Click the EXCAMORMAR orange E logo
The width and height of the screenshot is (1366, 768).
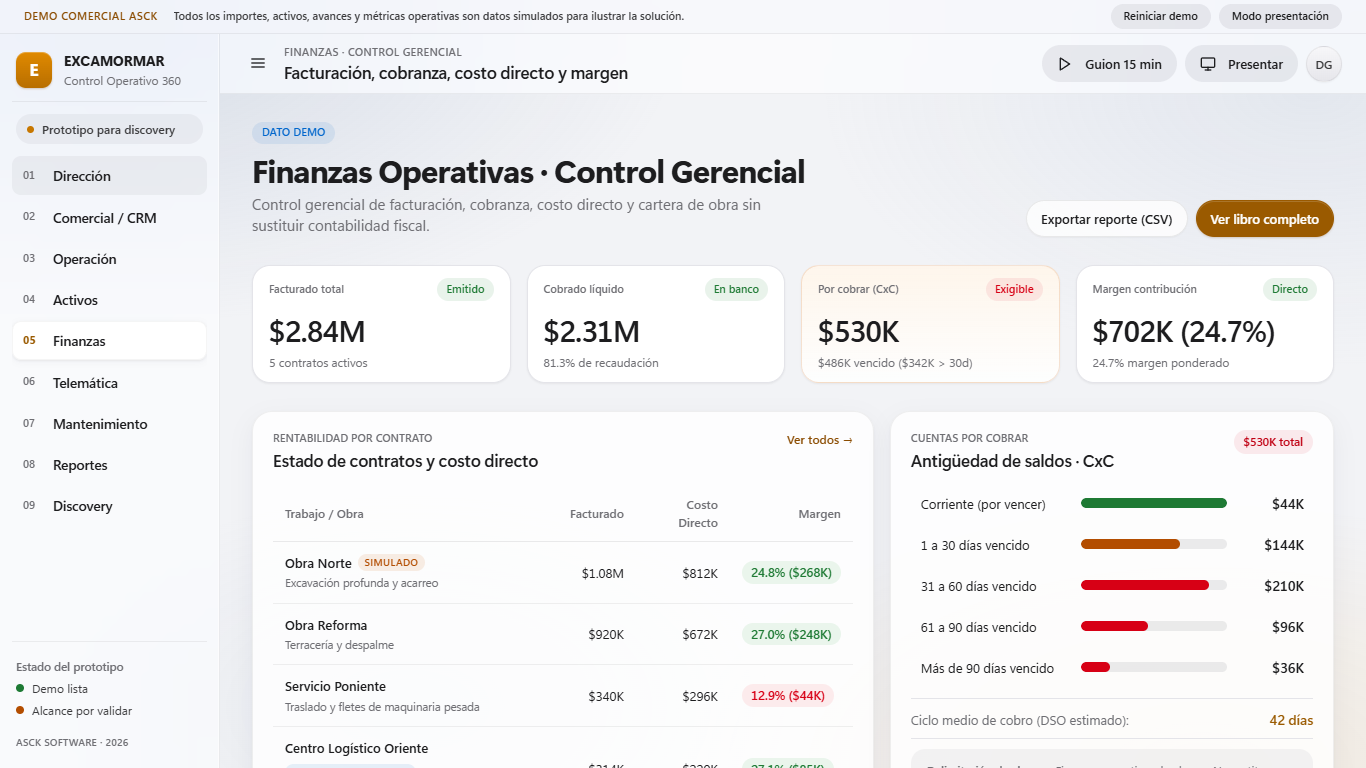(x=34, y=70)
